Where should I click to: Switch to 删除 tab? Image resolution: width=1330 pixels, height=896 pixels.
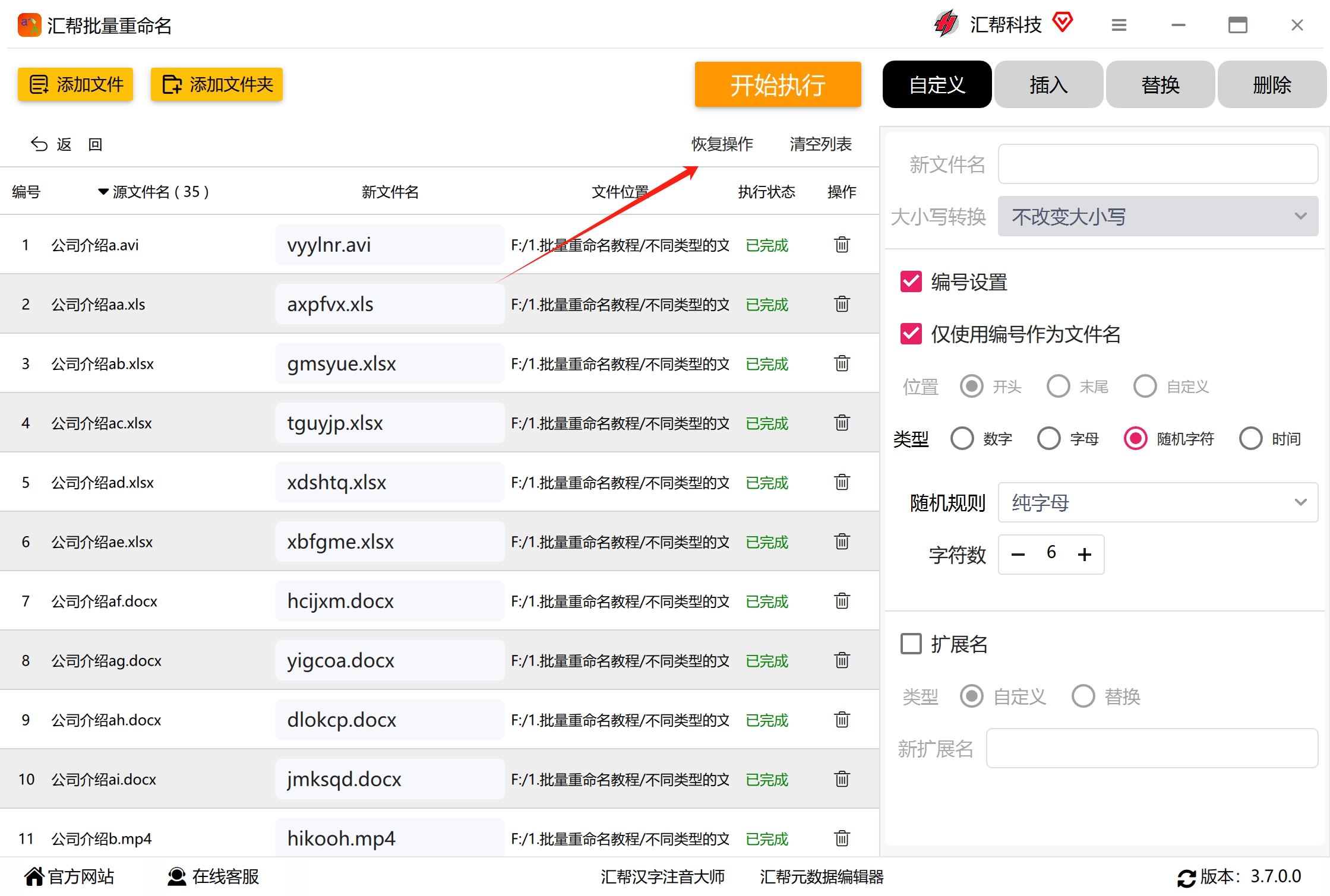[x=1272, y=84]
